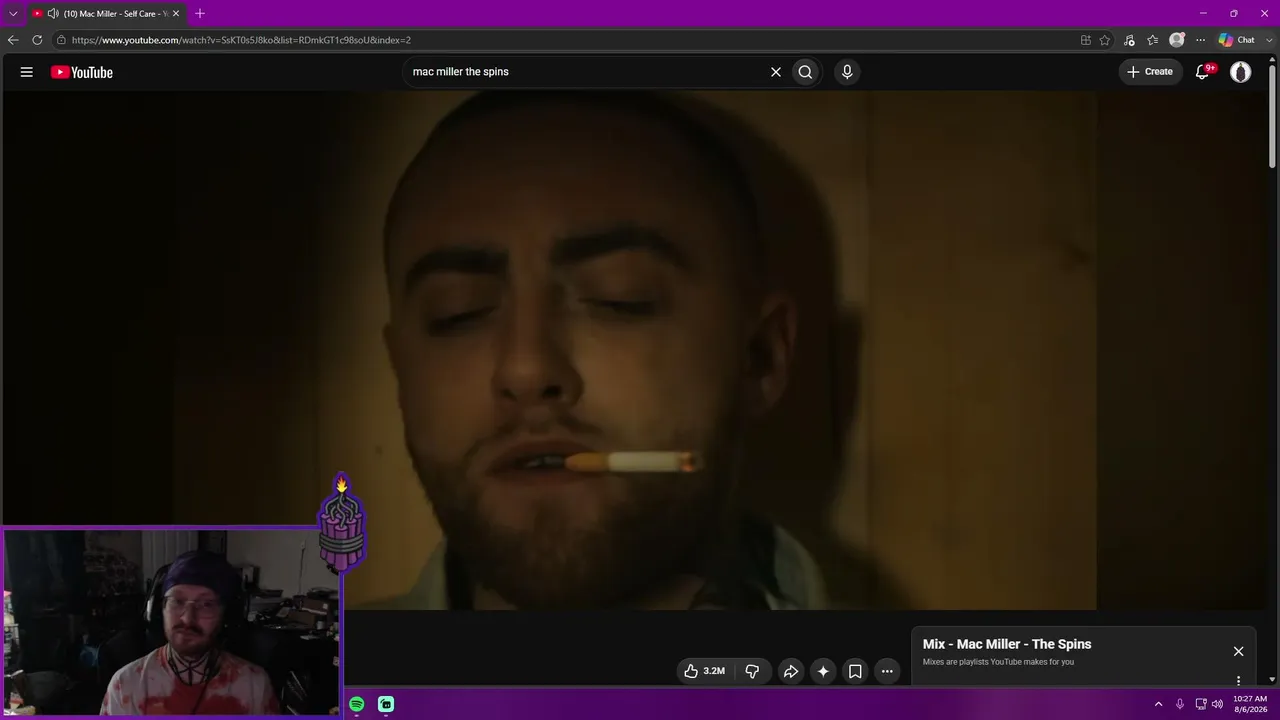Open the Copilot Chat button

click(x=1237, y=40)
